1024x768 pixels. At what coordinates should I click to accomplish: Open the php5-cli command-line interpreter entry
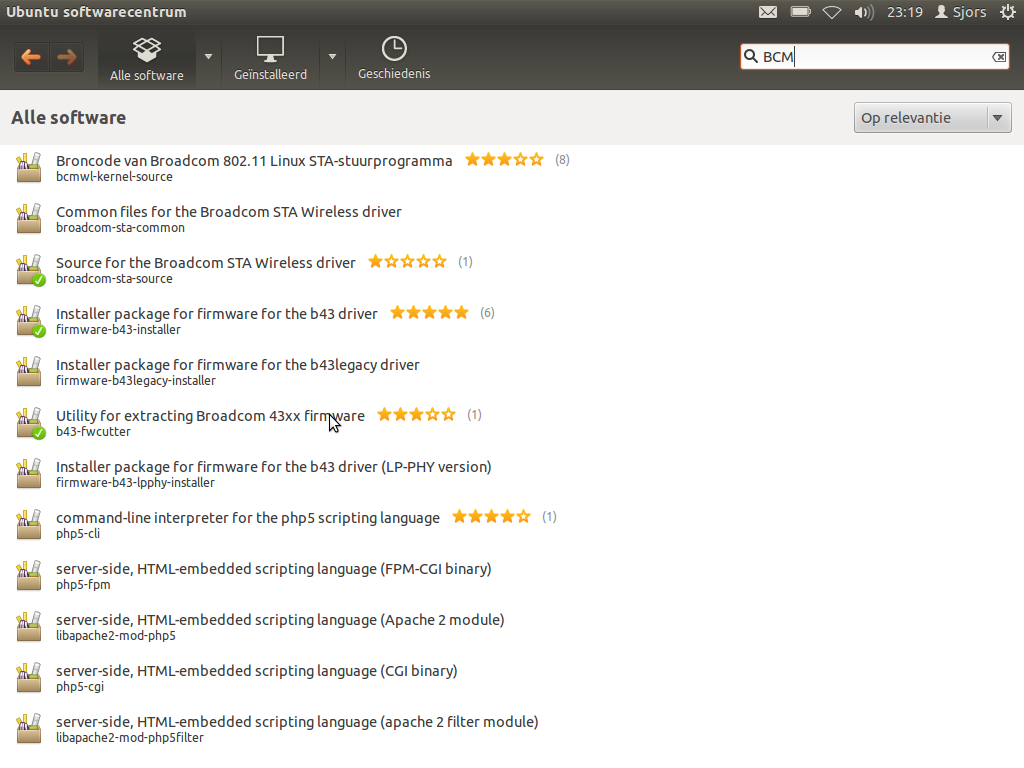point(248,518)
